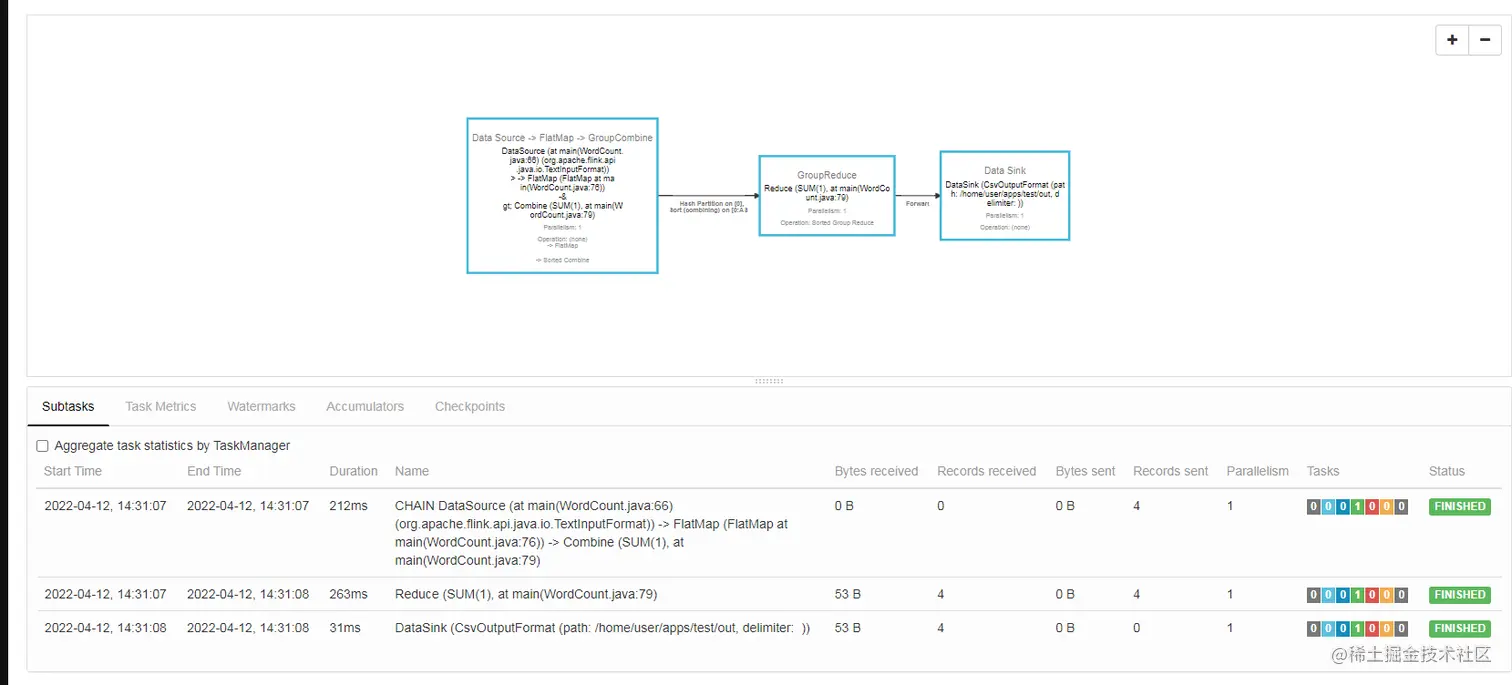The image size is (1512, 685).
Task: Enable Aggregate task statistics by TaskManager checkbox
Action: point(42,446)
